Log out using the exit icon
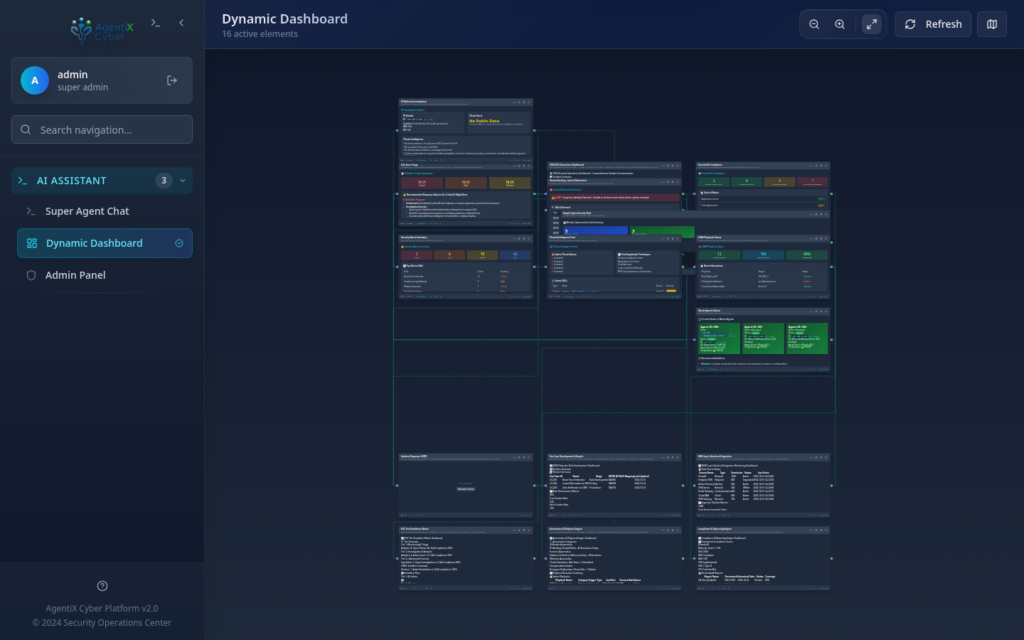The height and width of the screenshot is (640, 1024). pyautogui.click(x=172, y=80)
